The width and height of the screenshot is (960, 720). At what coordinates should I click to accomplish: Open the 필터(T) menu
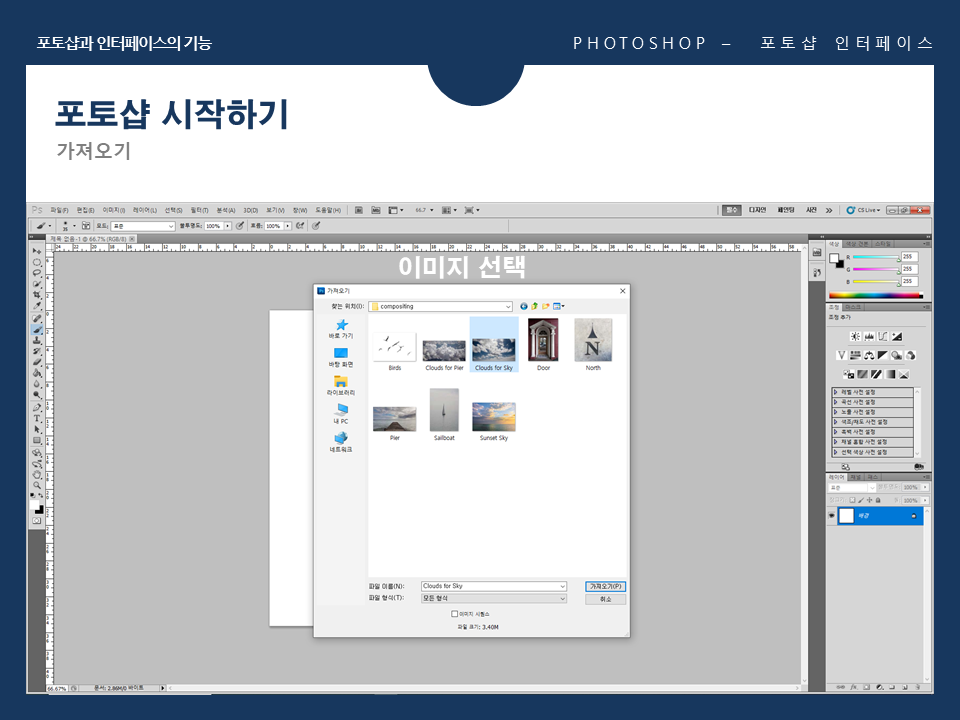199,210
